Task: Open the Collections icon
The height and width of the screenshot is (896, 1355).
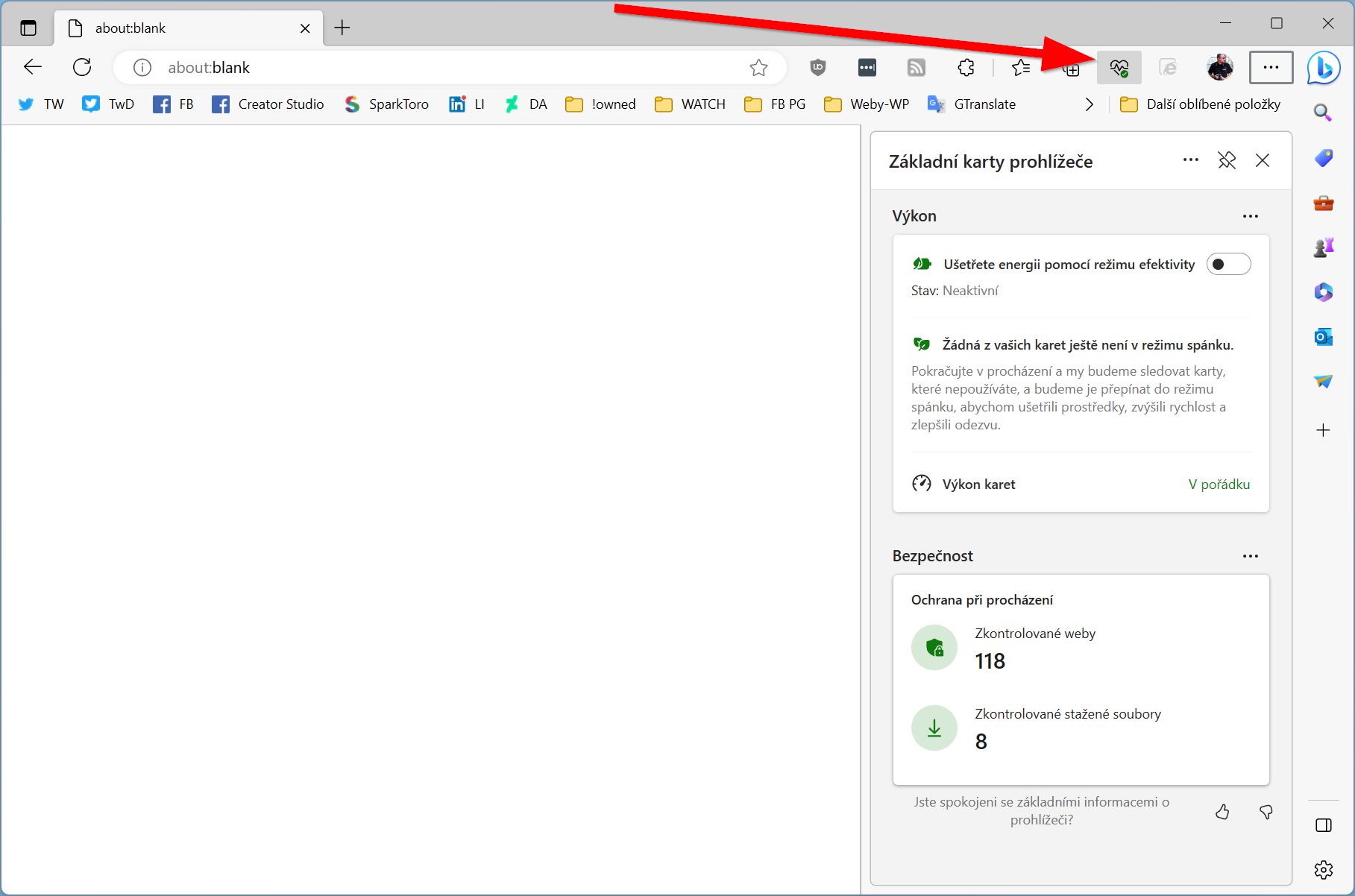Action: pos(1071,68)
